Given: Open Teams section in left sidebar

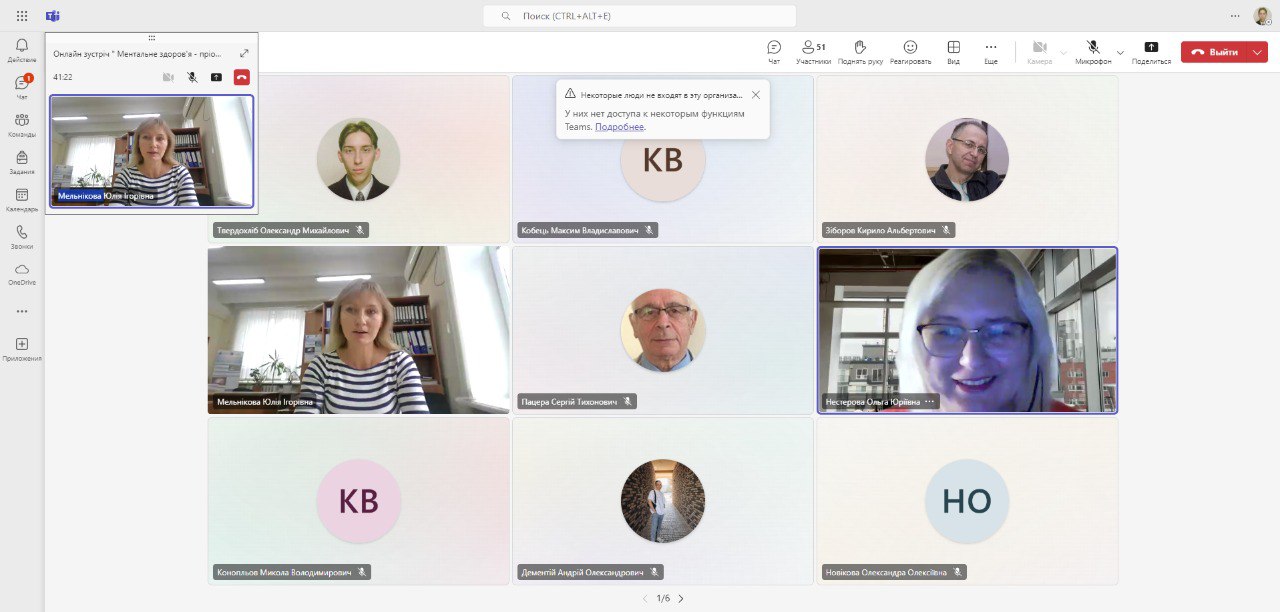Looking at the screenshot, I should (22, 124).
